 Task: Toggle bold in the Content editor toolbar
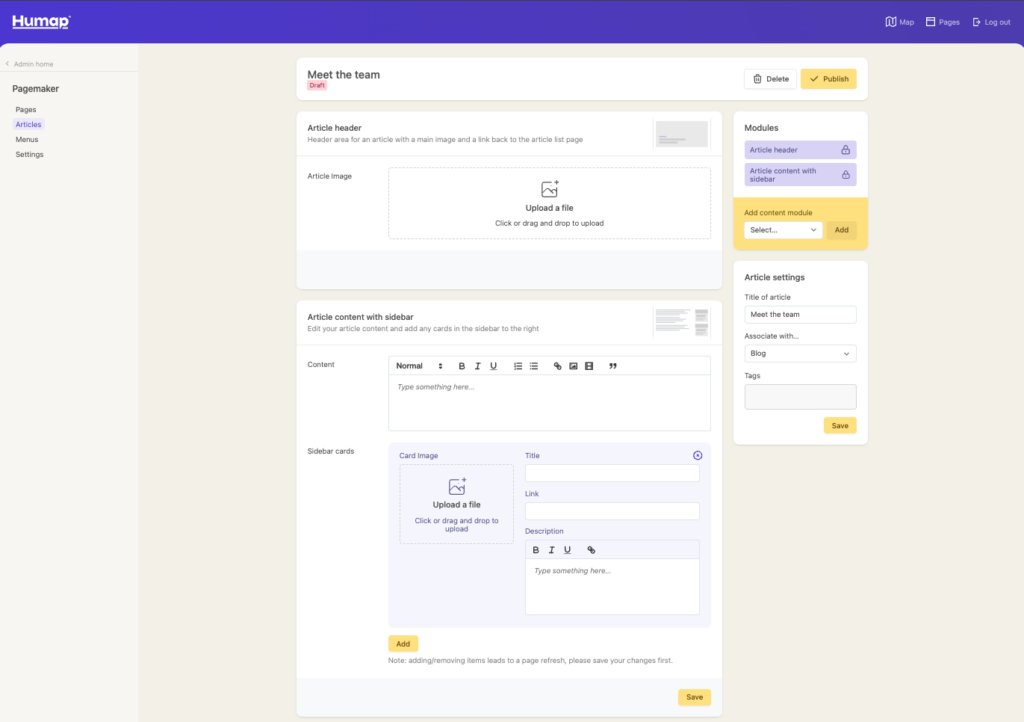[x=462, y=366]
